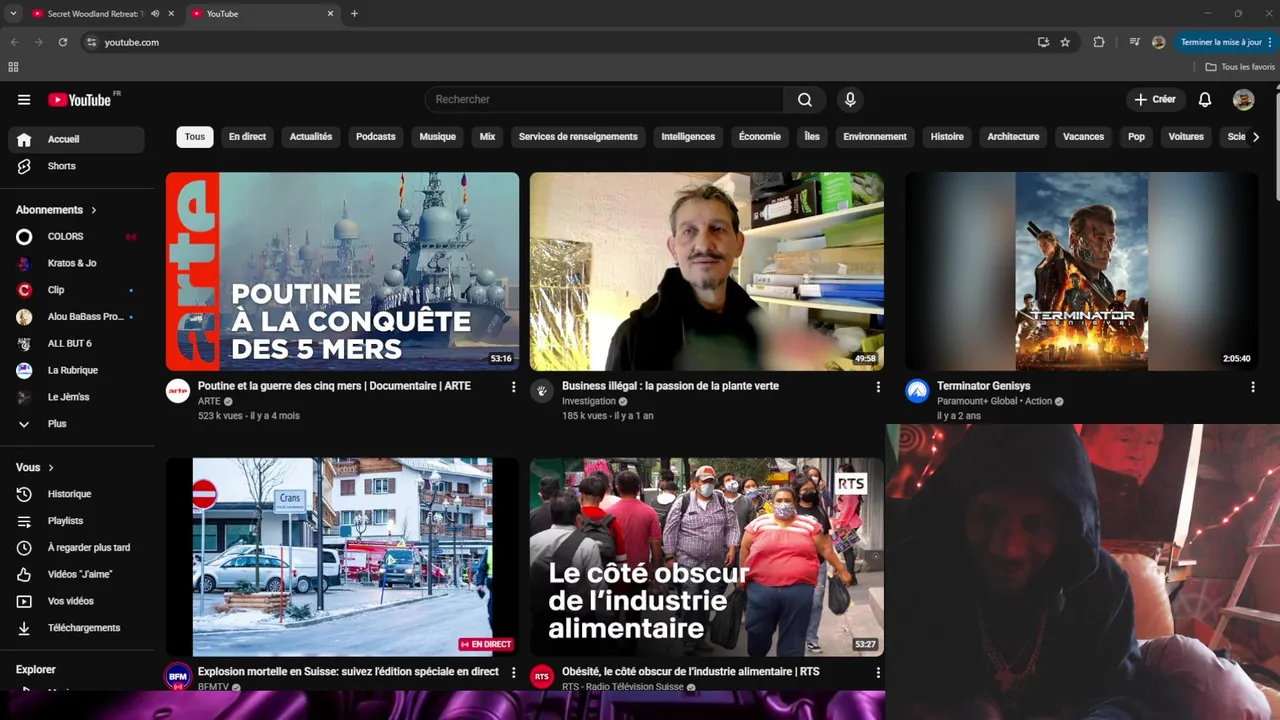This screenshot has width=1280, height=720.
Task: Select the Musique filter chip
Action: pyautogui.click(x=437, y=137)
